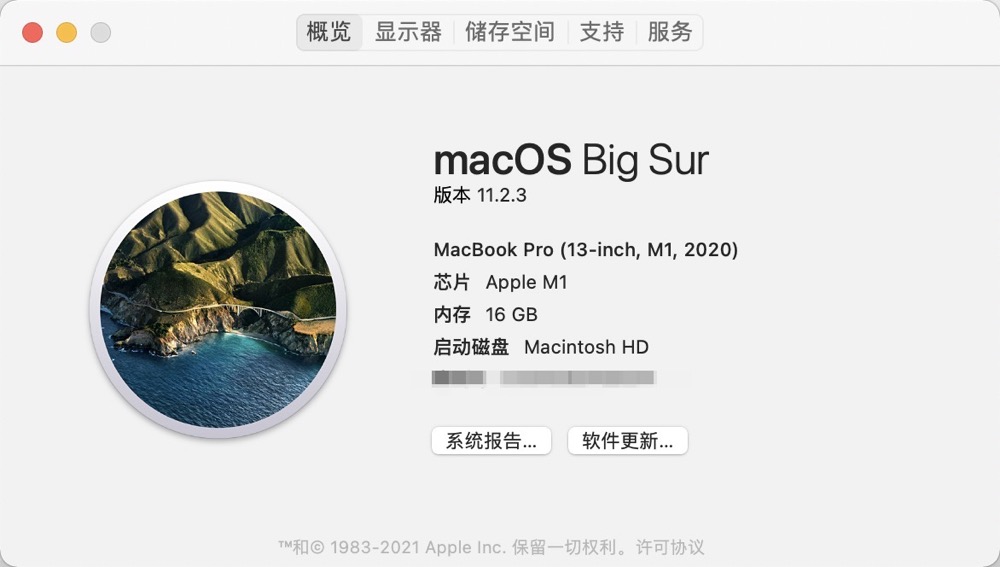Open the 许可协议 link
Image resolution: width=1000 pixels, height=567 pixels.
(670, 547)
